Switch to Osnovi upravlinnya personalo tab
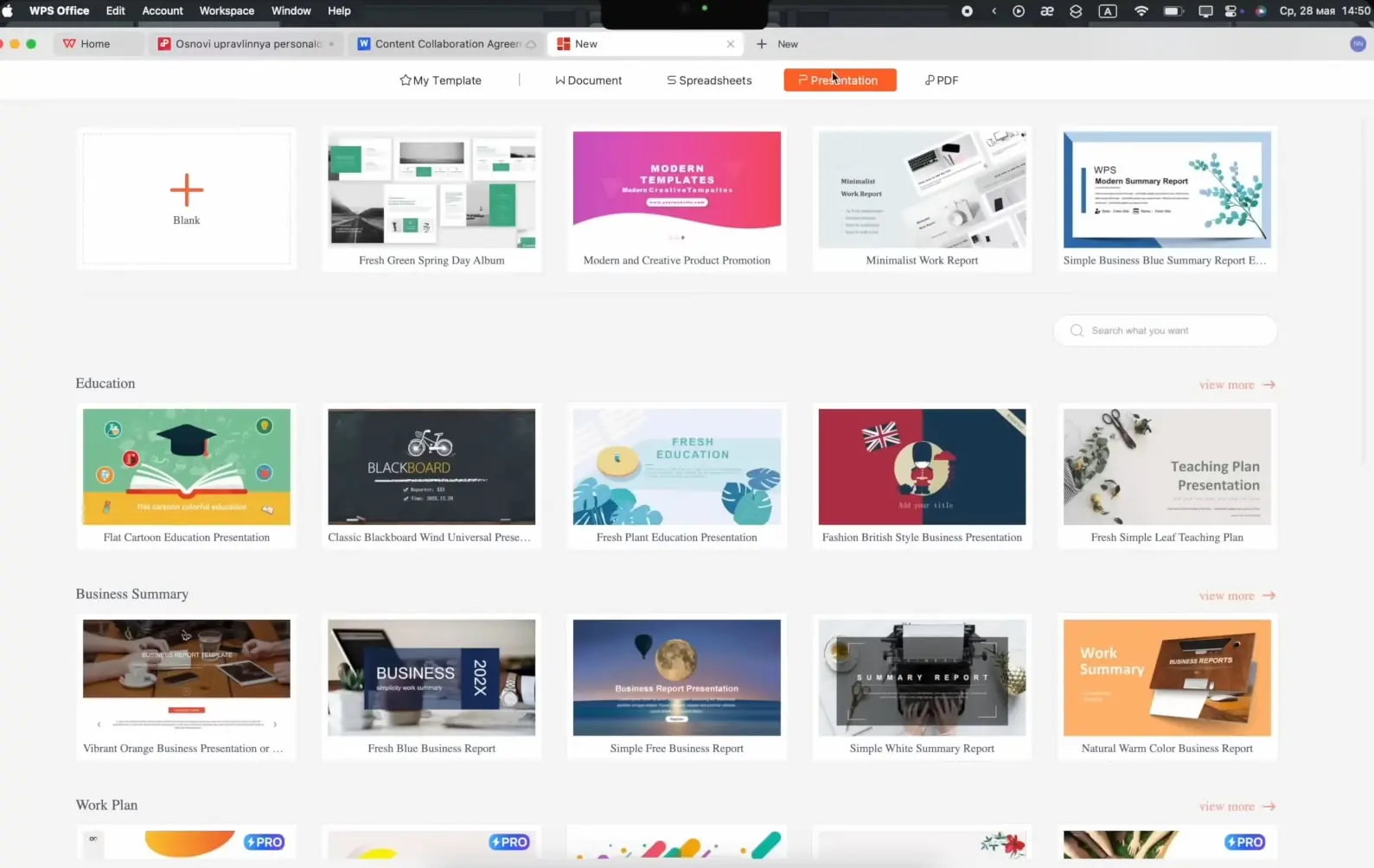 click(246, 44)
